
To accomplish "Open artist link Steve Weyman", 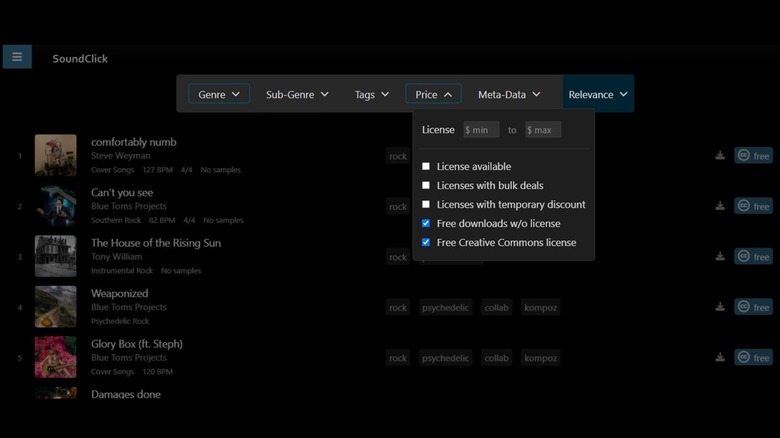I will pyautogui.click(x=120, y=156).
